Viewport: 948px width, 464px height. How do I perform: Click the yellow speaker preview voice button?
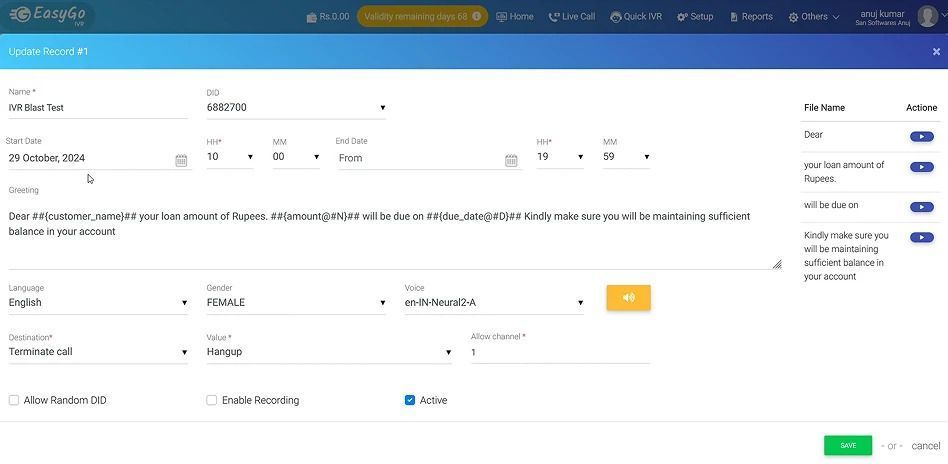pos(629,298)
